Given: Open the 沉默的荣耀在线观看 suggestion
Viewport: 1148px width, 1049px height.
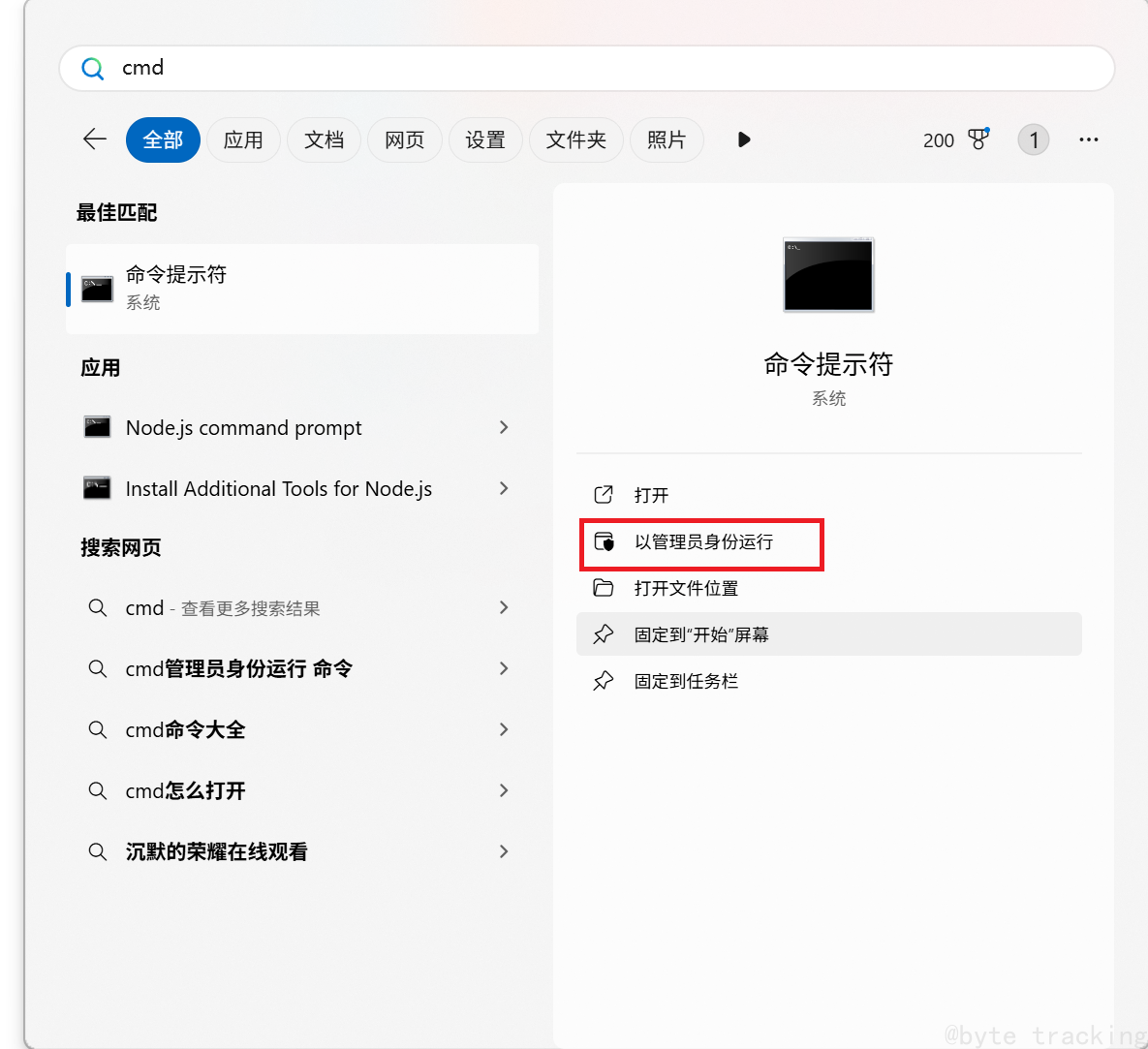Looking at the screenshot, I should tap(300, 851).
